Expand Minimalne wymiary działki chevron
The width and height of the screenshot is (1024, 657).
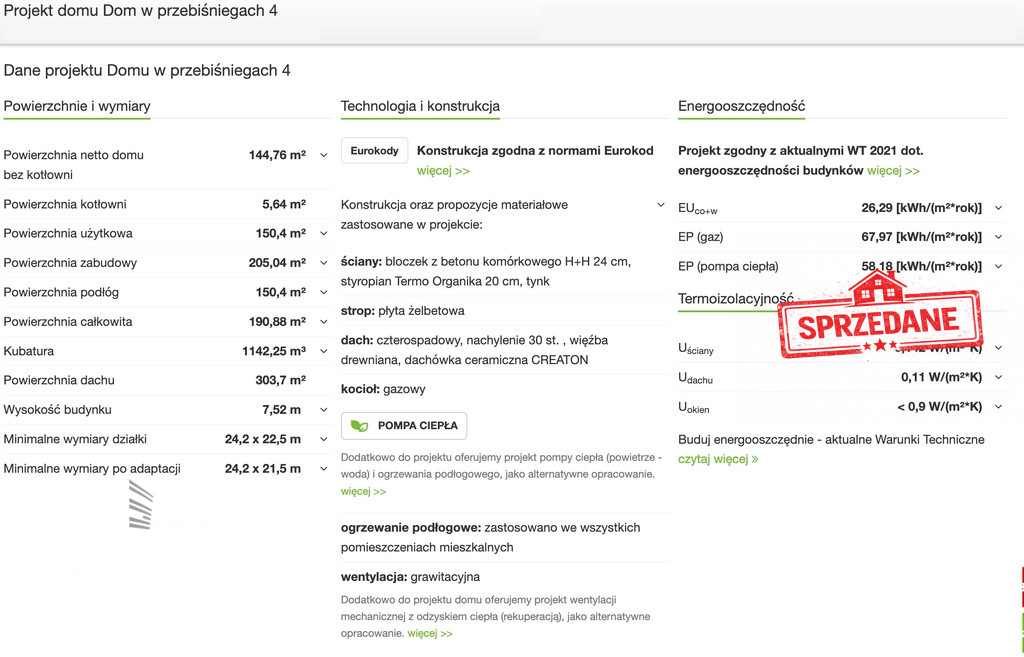click(x=323, y=440)
